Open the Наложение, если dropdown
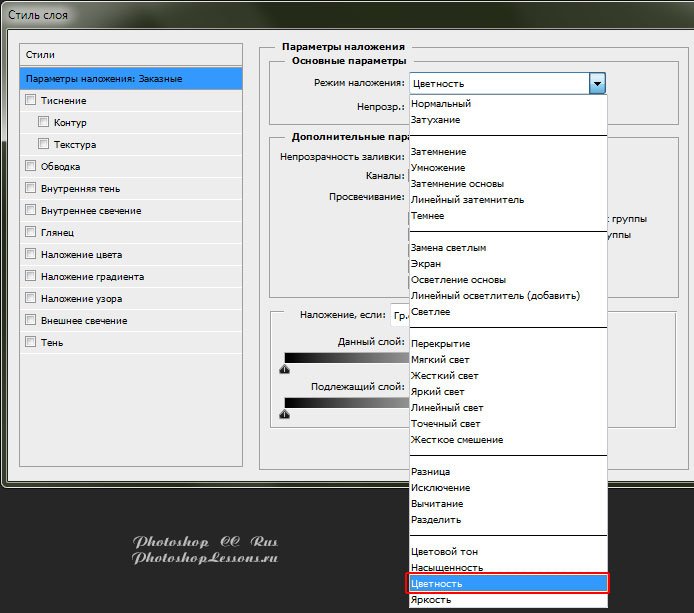Screen dimensions: 694x613 [399, 314]
